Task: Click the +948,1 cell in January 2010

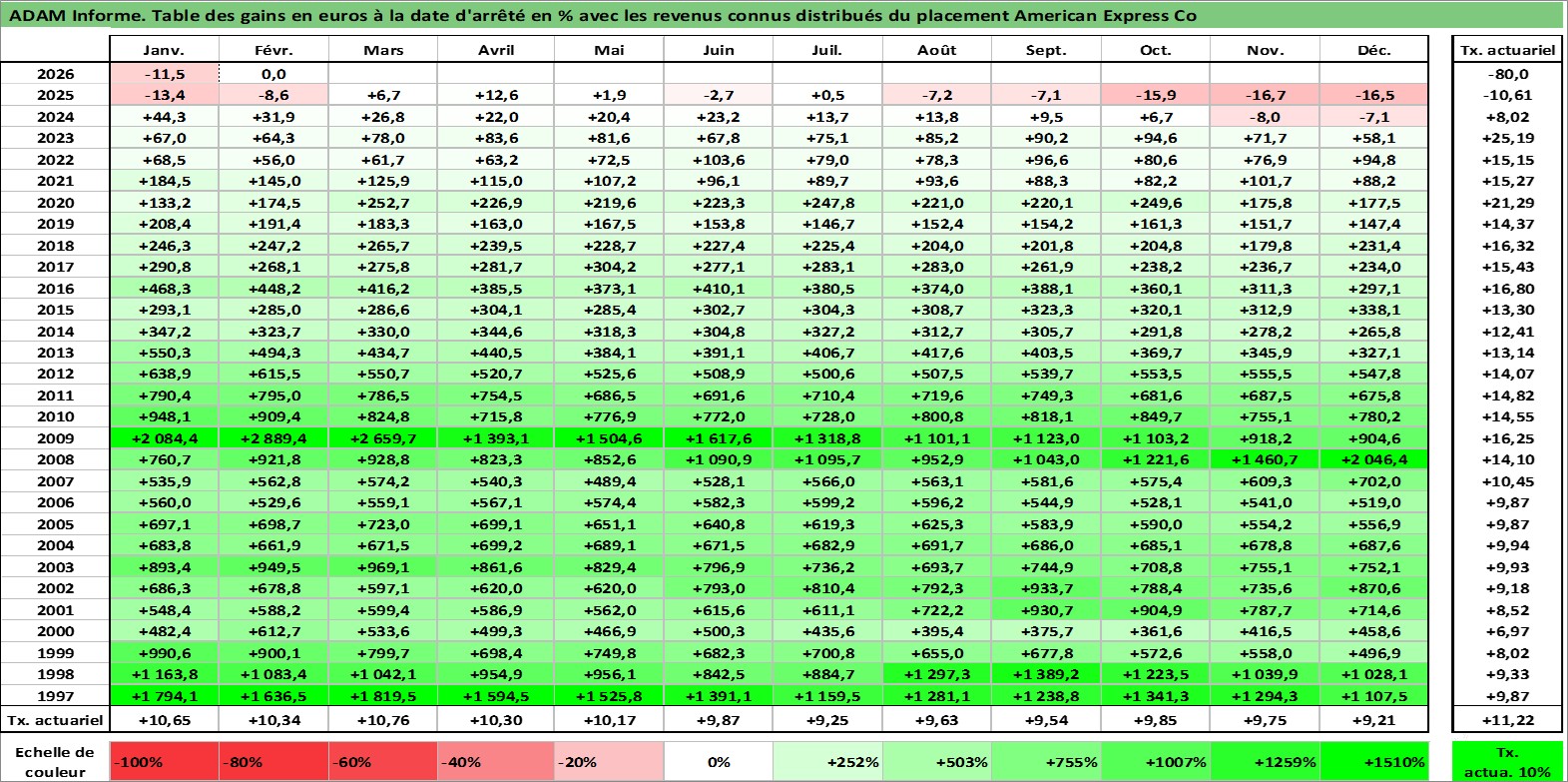Action: tap(164, 416)
